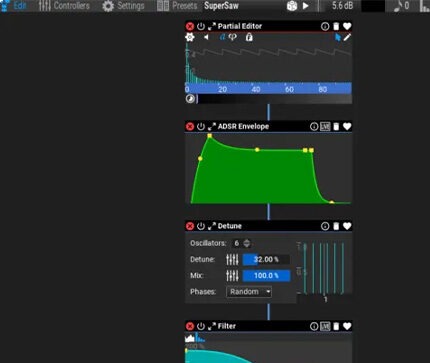Favorite the Filter module

click(x=347, y=326)
